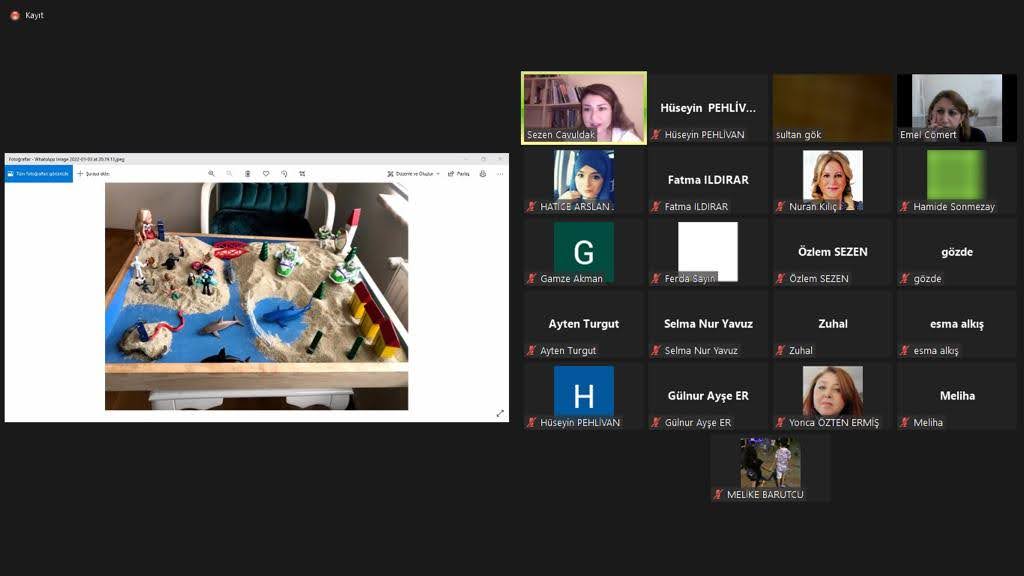
Task: Click the fullscreen expand arrows icon
Action: pyautogui.click(x=500, y=413)
